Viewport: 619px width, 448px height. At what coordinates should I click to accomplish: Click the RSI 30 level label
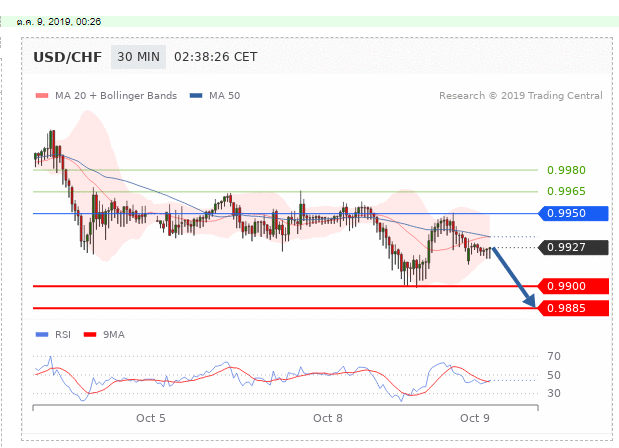click(554, 393)
